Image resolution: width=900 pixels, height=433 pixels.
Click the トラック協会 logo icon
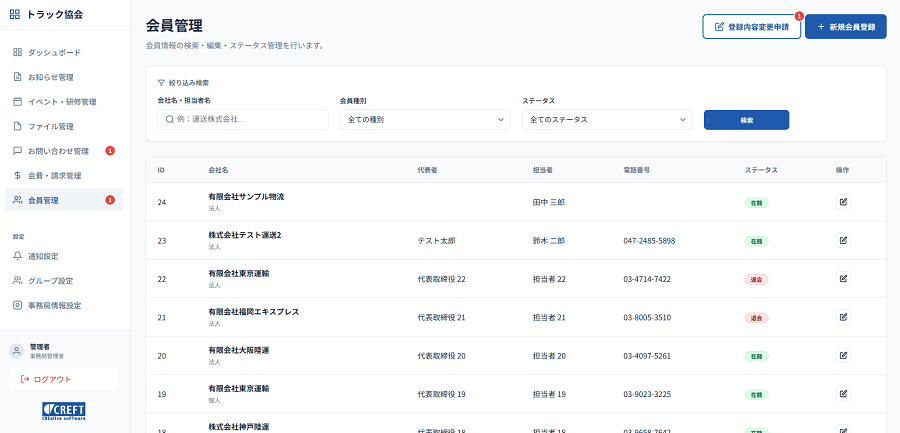point(15,15)
